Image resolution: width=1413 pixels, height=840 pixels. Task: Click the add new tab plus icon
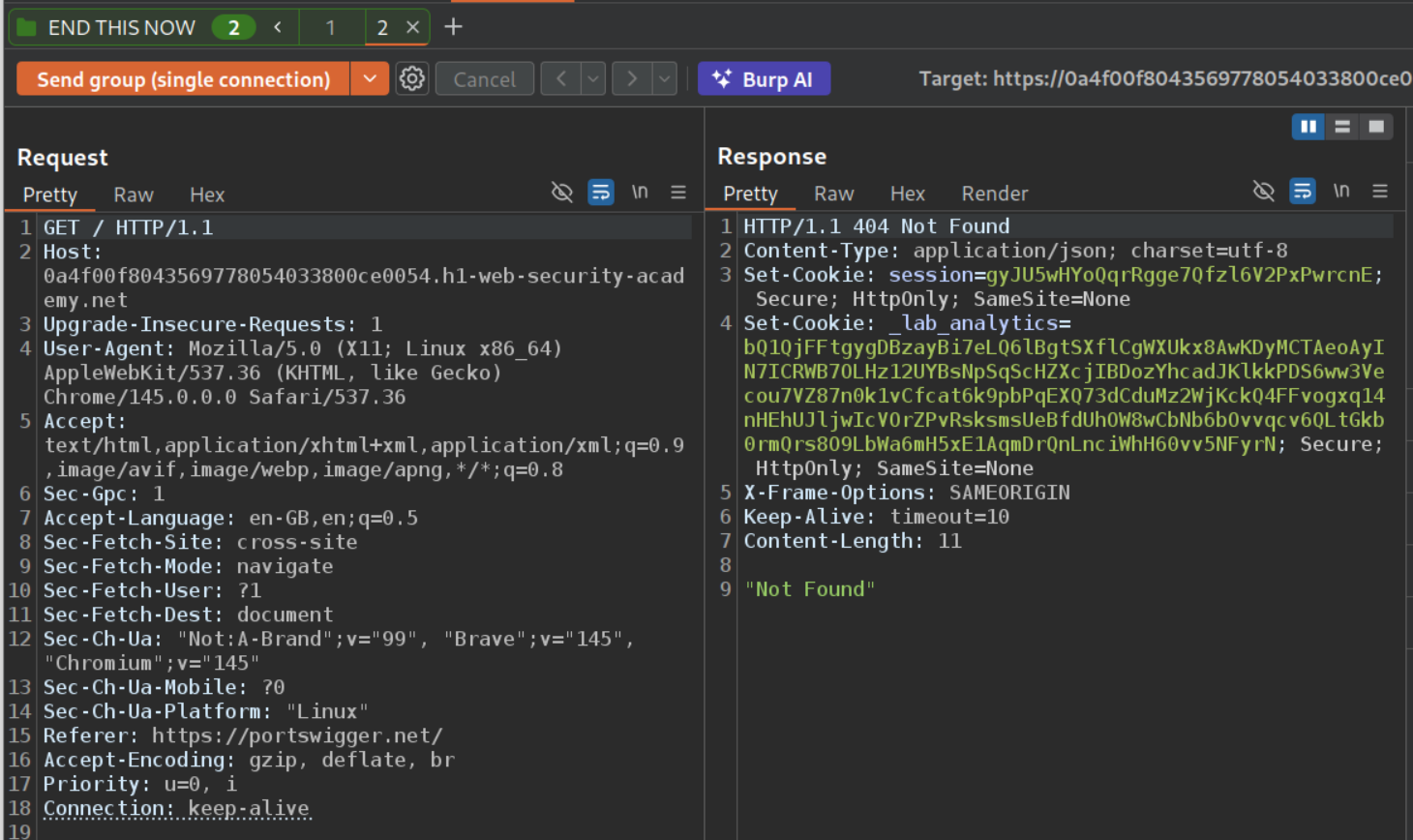(453, 27)
